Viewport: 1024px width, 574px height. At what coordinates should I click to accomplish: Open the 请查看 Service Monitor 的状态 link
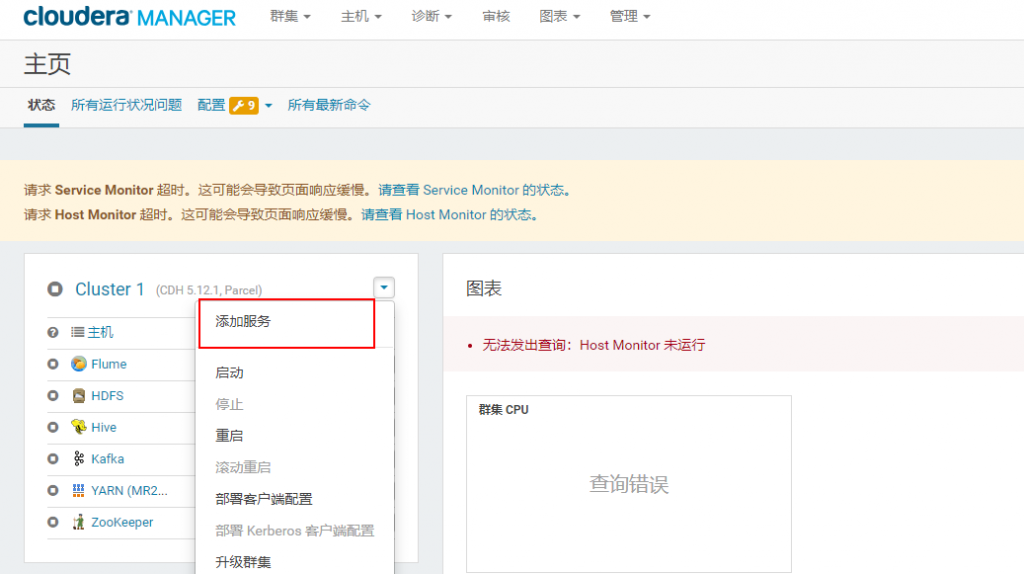point(474,190)
